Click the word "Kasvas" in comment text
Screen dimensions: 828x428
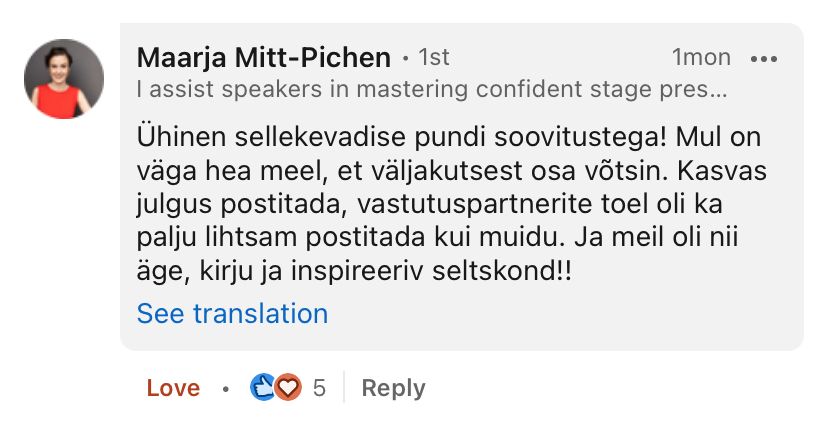point(731,172)
